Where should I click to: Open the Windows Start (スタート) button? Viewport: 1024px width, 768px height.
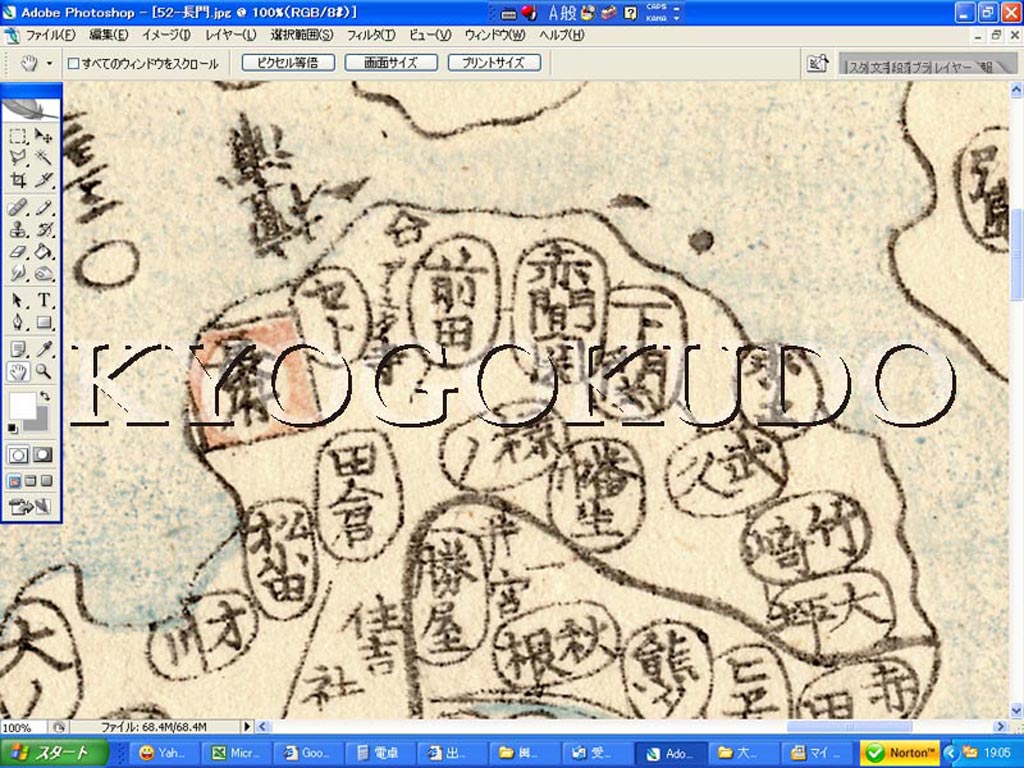coord(54,752)
